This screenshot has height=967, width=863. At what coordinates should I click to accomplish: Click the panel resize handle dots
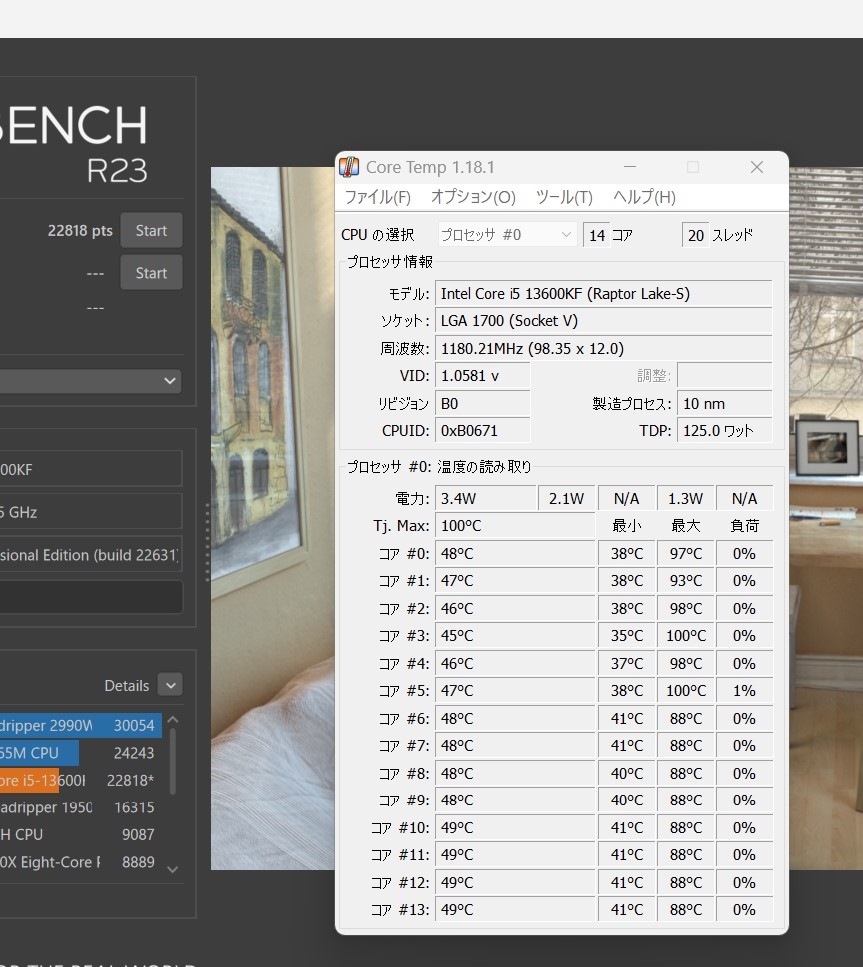tap(207, 541)
